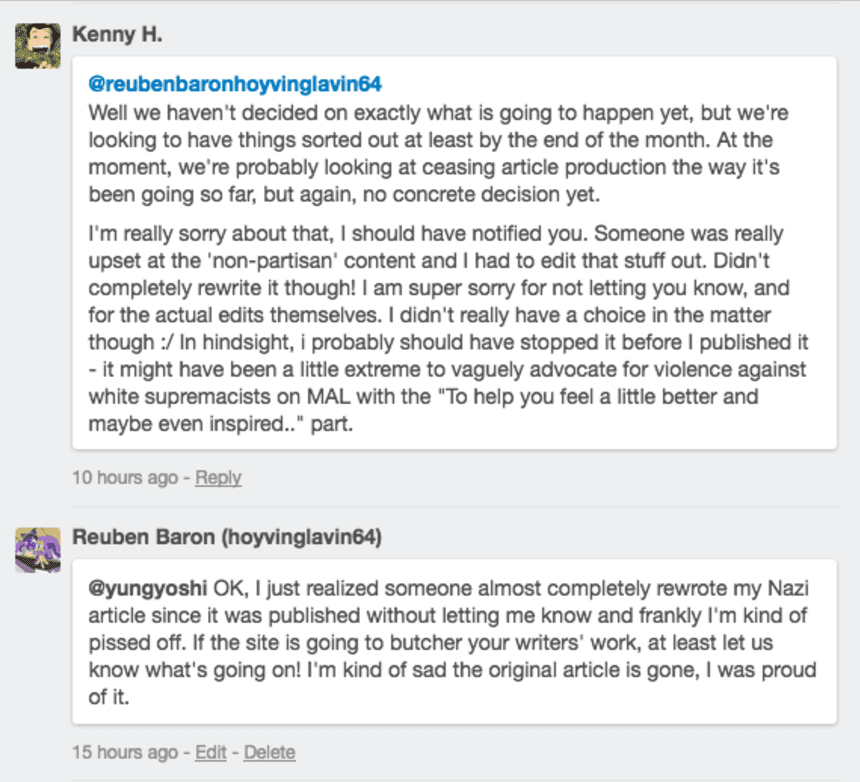Click Kenny's paragraph about ceasing article production
860x782 pixels.
coord(430,153)
